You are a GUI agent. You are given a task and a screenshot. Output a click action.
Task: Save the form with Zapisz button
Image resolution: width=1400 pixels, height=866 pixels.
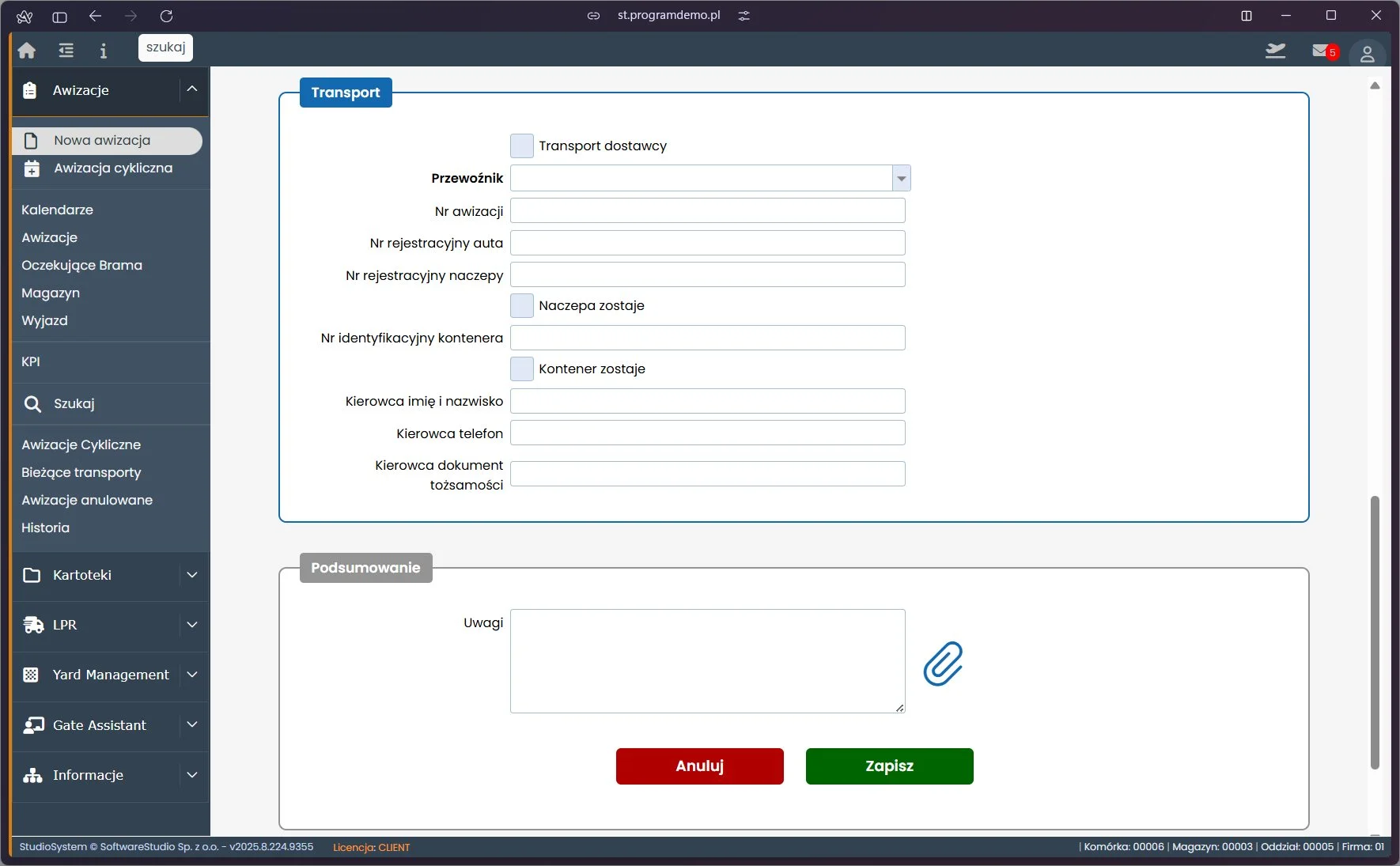(889, 766)
